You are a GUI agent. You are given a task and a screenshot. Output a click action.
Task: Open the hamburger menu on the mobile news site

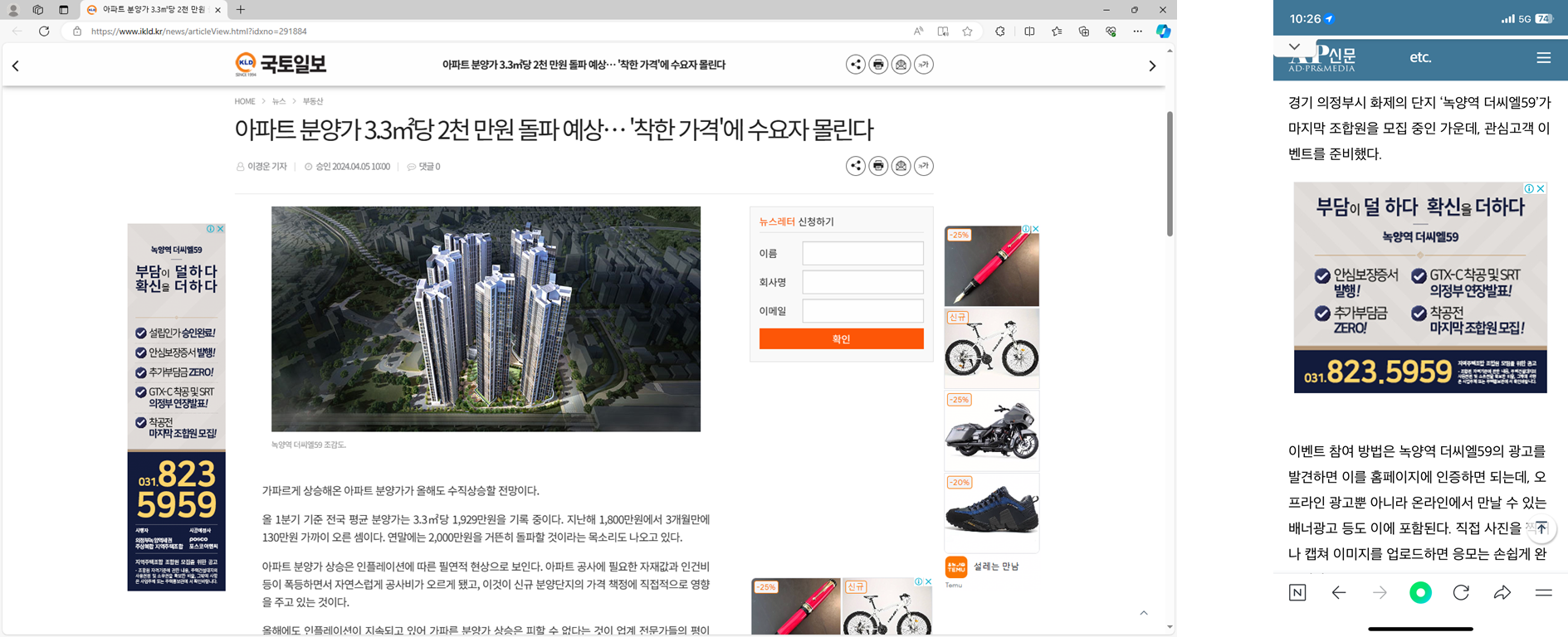[1543, 58]
